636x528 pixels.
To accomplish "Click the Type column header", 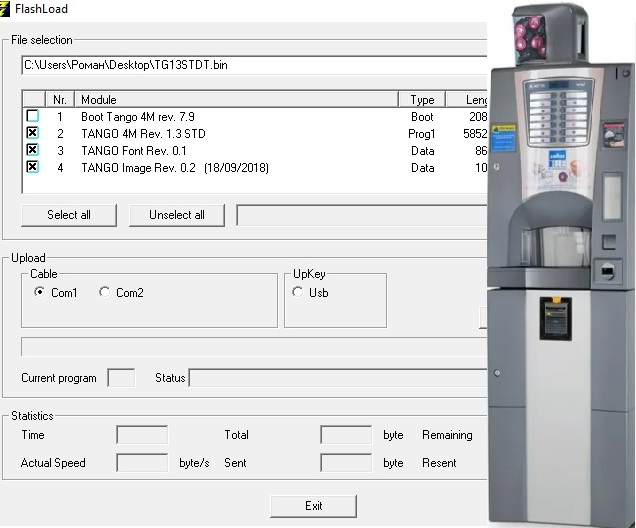I will pos(422,100).
